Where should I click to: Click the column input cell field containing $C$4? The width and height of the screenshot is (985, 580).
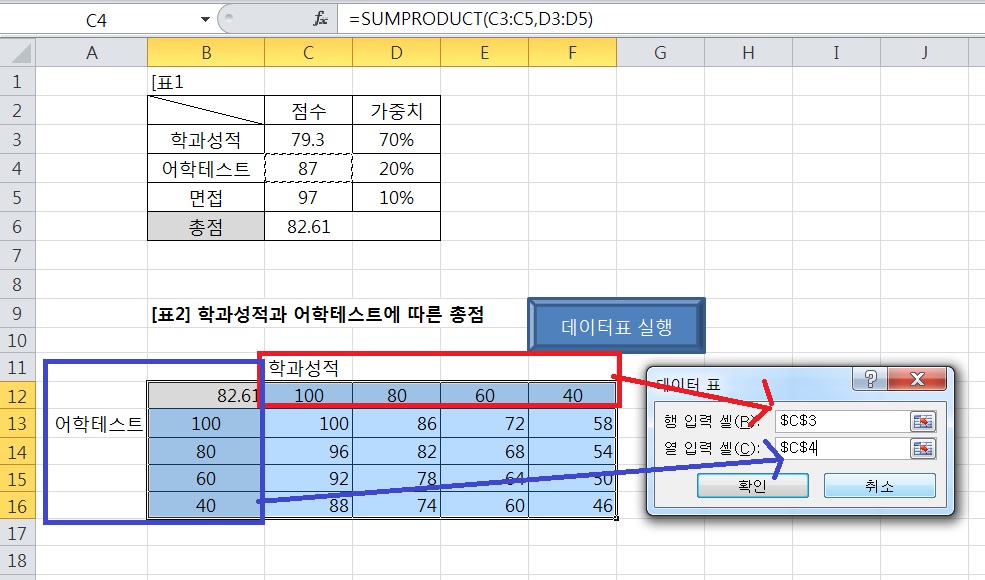point(838,449)
